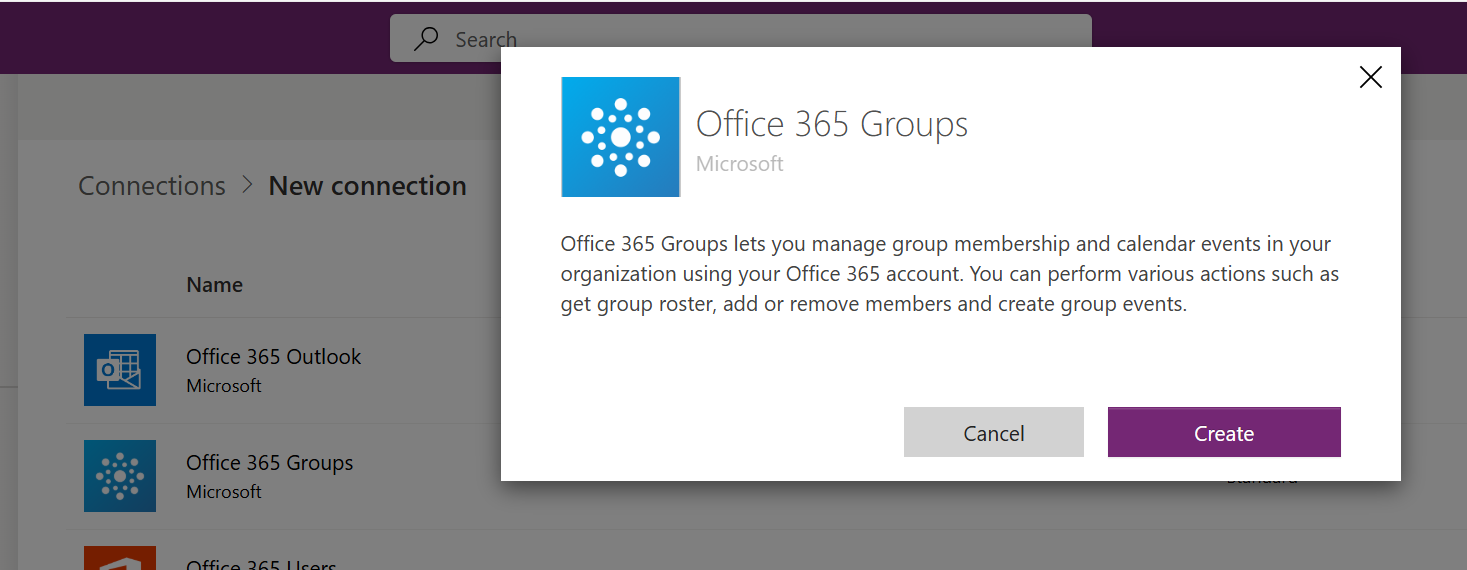Viewport: 1467px width, 570px height.
Task: Click the dialog's connector description paragraph
Action: coord(949,274)
